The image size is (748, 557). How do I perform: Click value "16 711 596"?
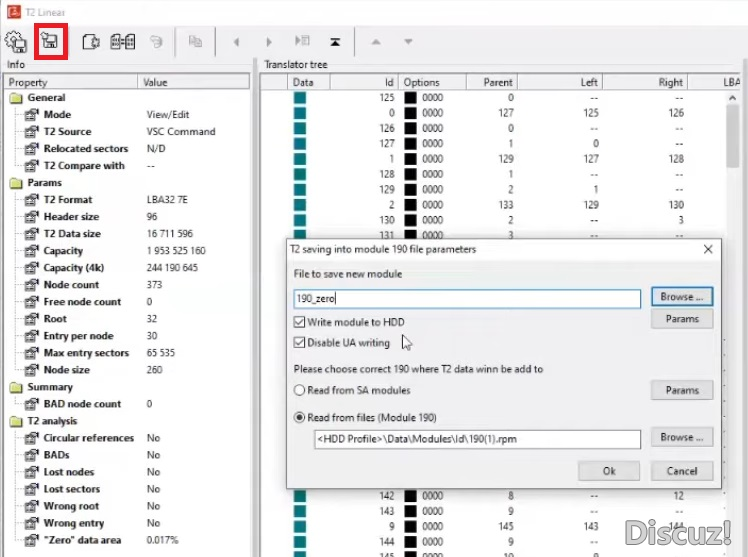(170, 234)
